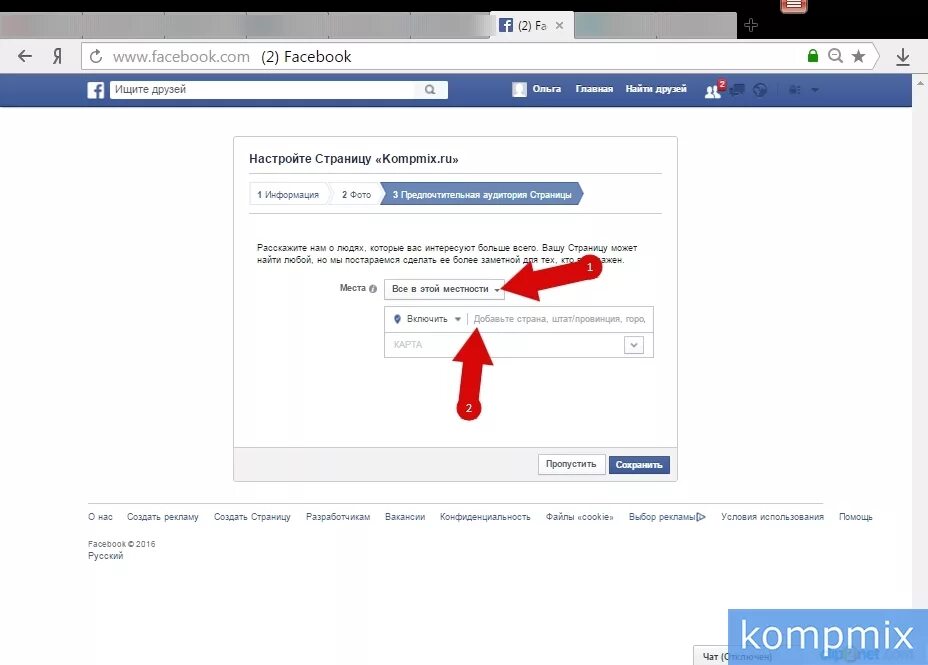Open downloads with the arrow icon
Viewport: 928px width, 665px height.
903,57
